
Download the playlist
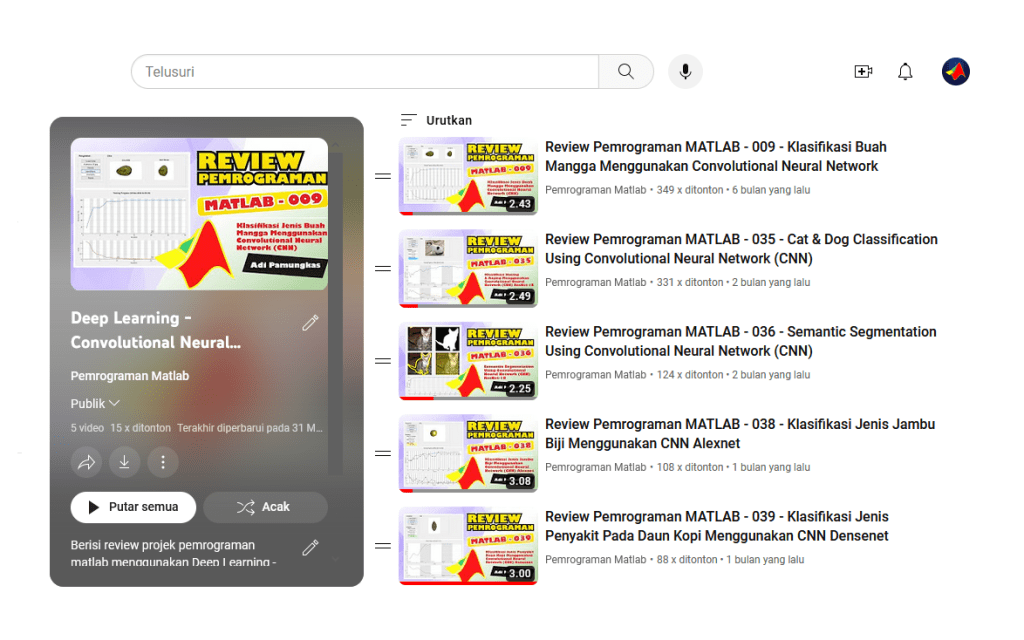(x=124, y=462)
